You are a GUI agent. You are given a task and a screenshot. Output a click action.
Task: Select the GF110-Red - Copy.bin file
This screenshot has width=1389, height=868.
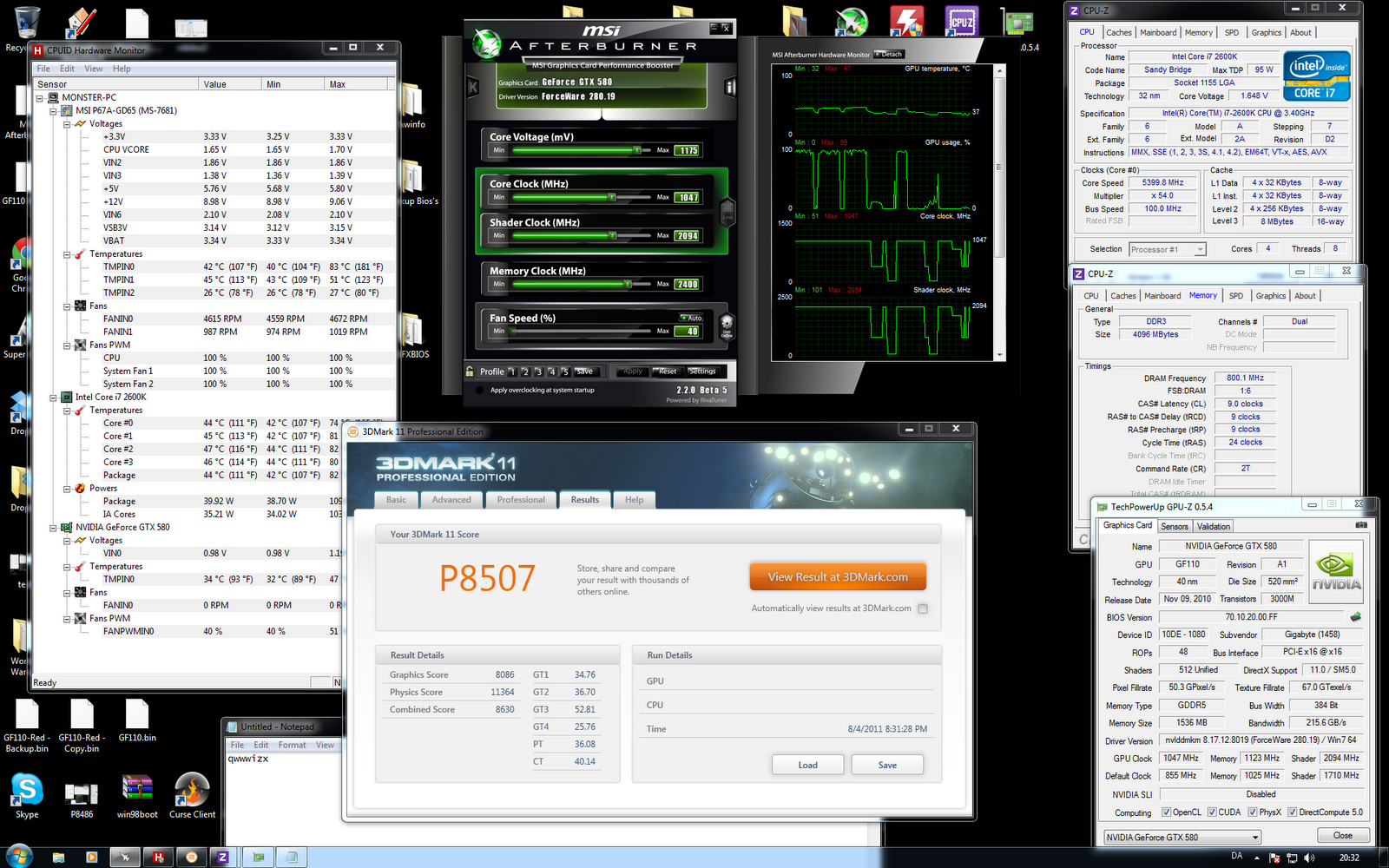82,726
